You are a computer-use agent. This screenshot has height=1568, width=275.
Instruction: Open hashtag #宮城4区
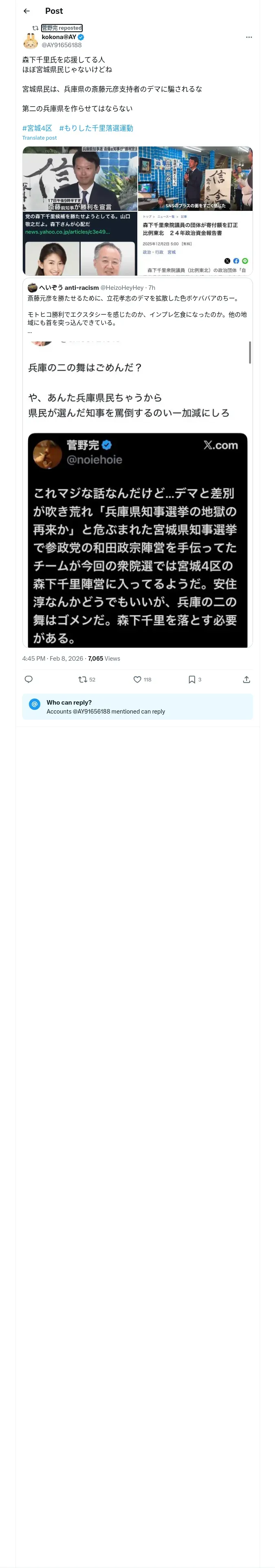37,129
